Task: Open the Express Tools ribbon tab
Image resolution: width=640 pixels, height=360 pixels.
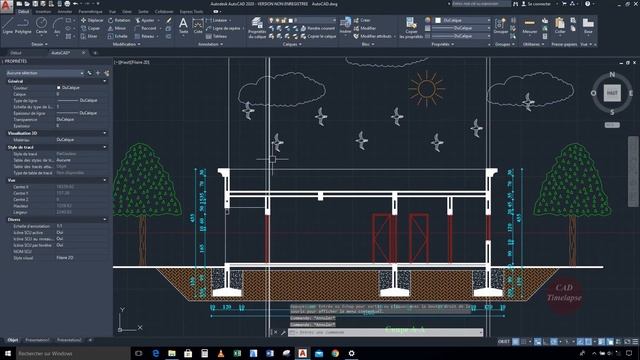Action: tap(191, 12)
